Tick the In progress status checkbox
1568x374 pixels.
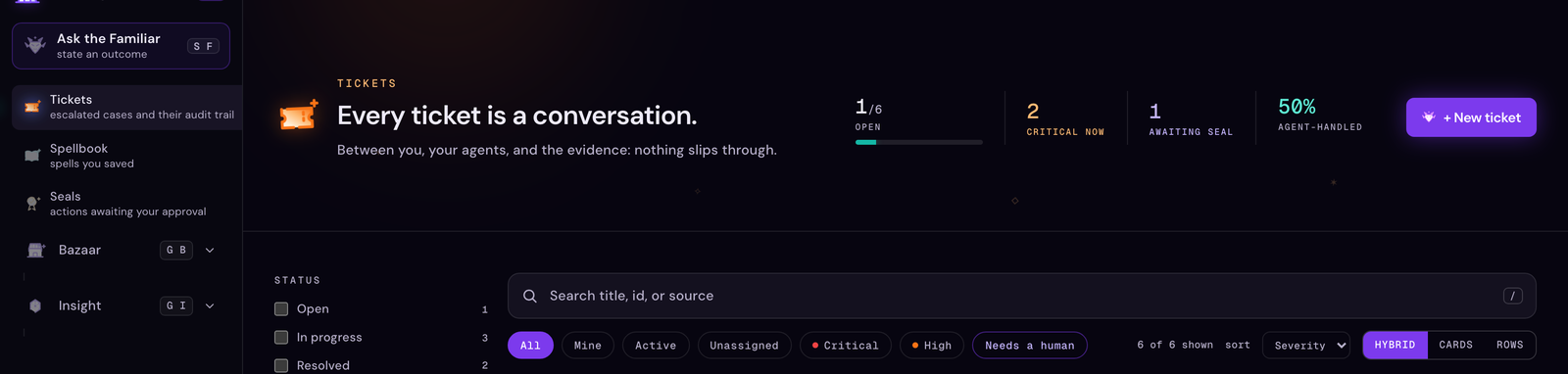[281, 337]
